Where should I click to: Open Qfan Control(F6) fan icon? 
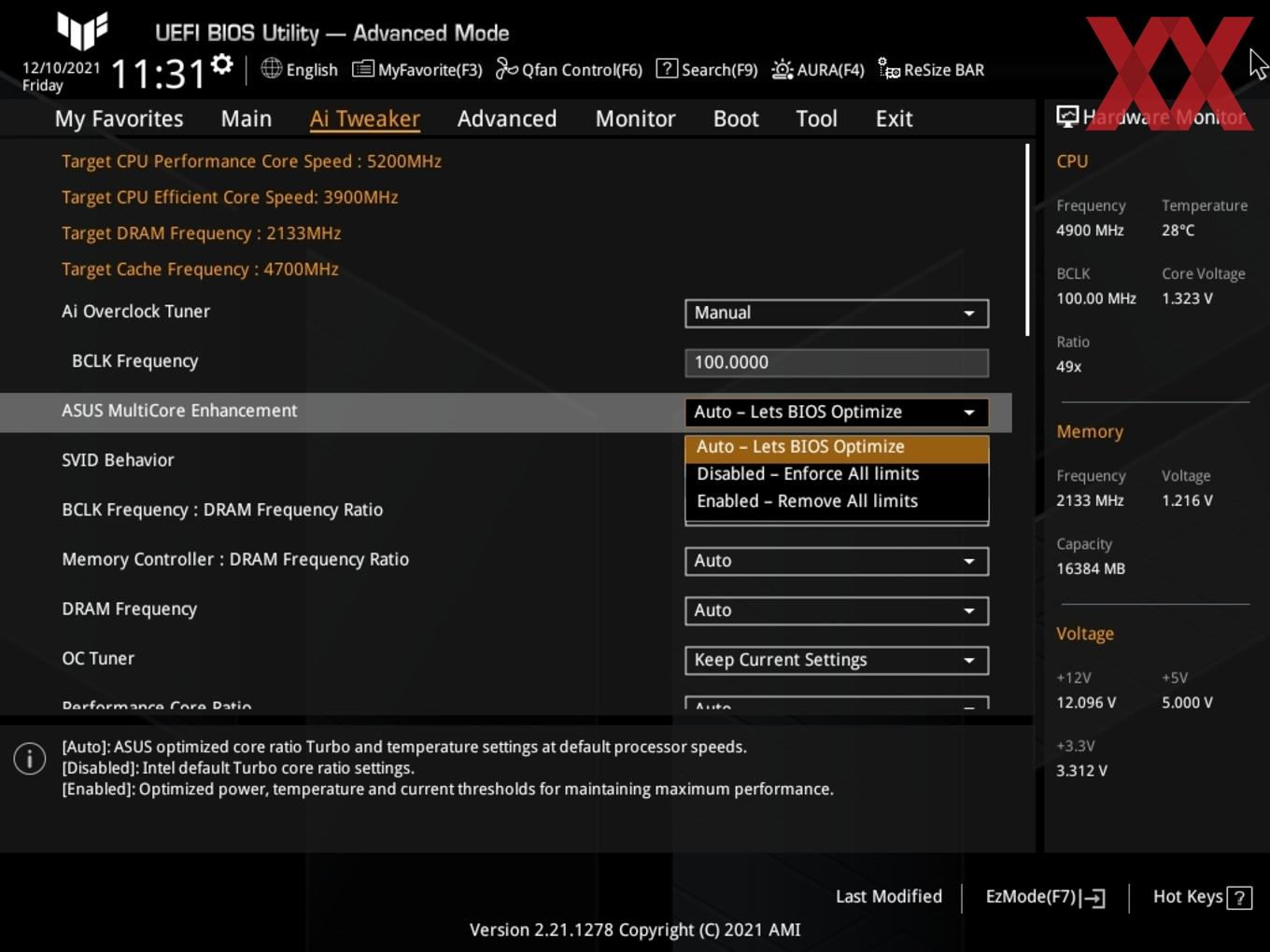click(x=506, y=68)
